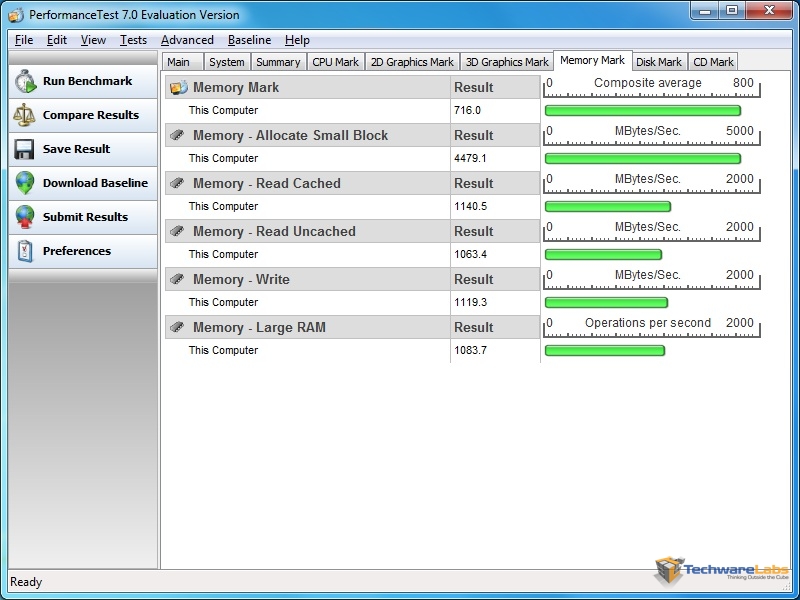The height and width of the screenshot is (600, 800).
Task: Select the System tab
Action: point(226,62)
